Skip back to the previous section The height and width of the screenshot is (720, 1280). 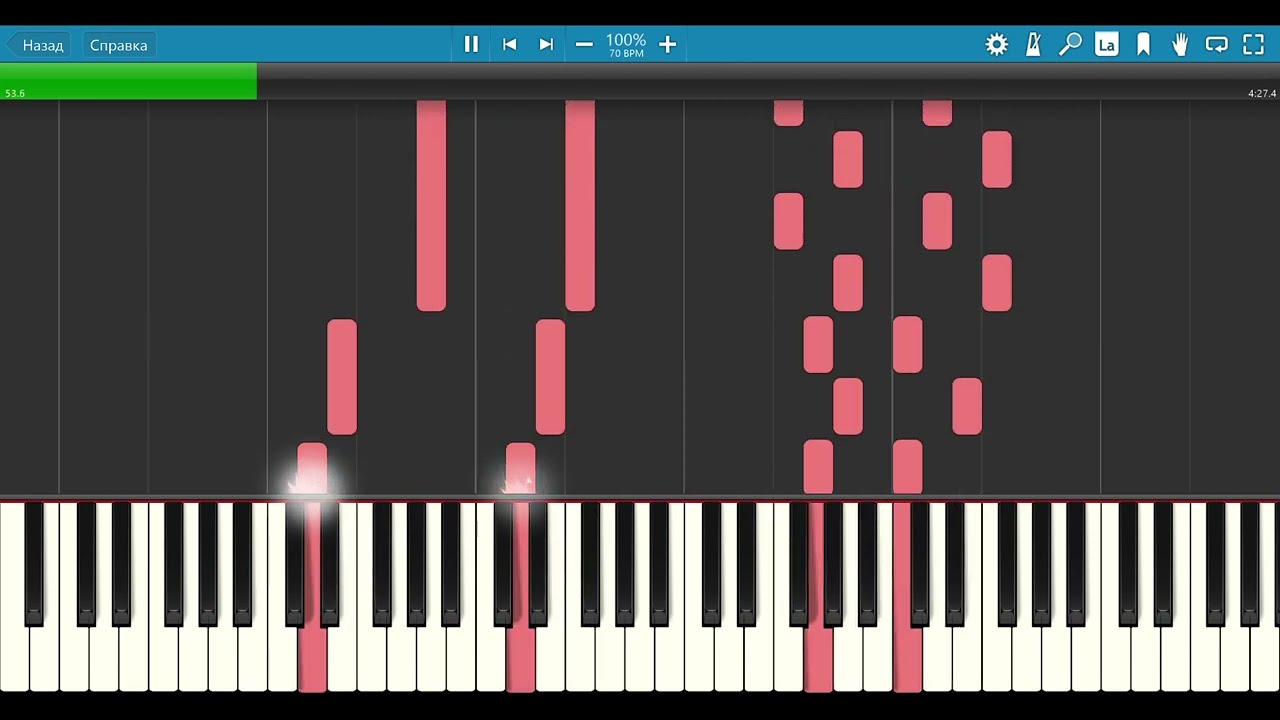tap(509, 44)
